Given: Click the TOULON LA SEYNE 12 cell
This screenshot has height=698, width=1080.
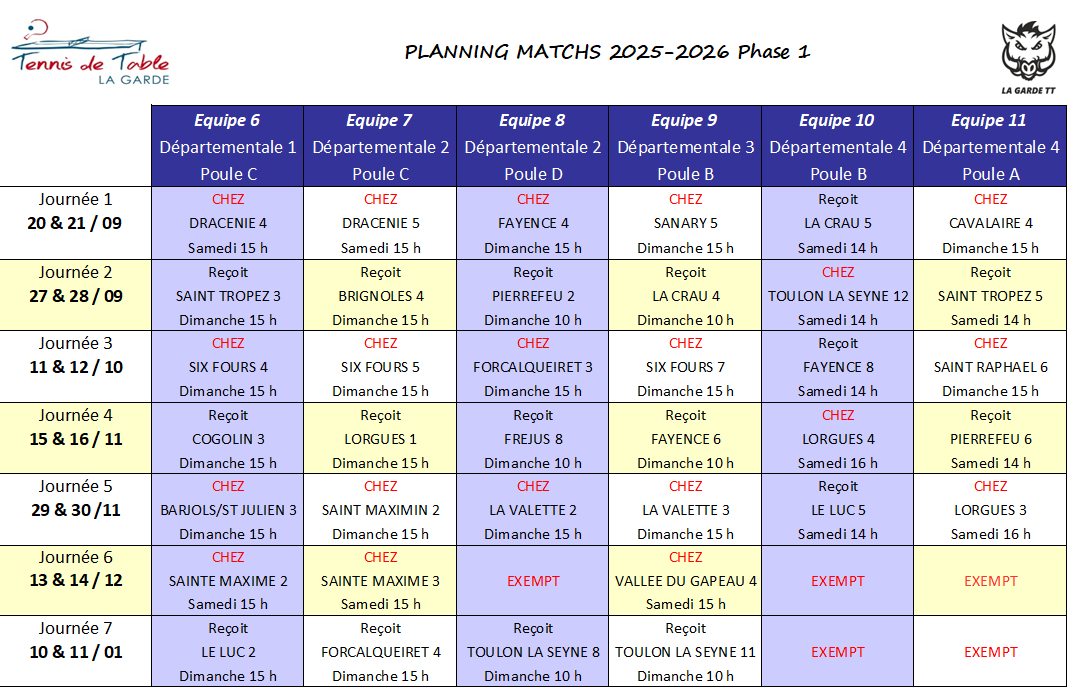Looking at the screenshot, I should (x=838, y=296).
